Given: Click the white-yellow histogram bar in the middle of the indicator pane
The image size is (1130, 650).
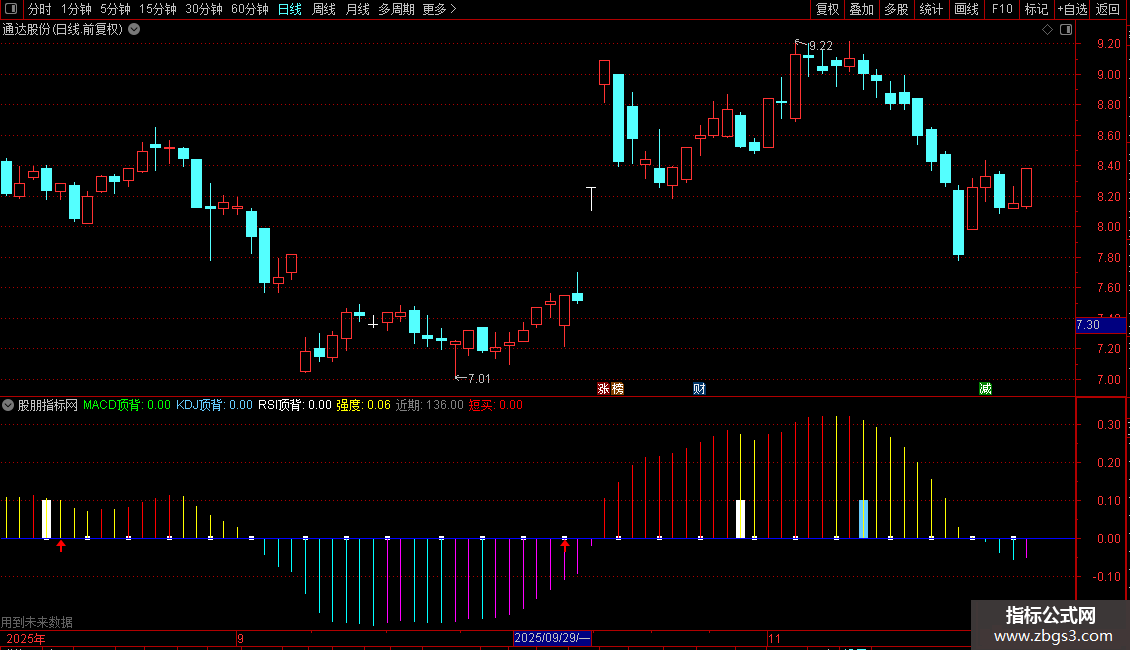Looking at the screenshot, I should 740,519.
